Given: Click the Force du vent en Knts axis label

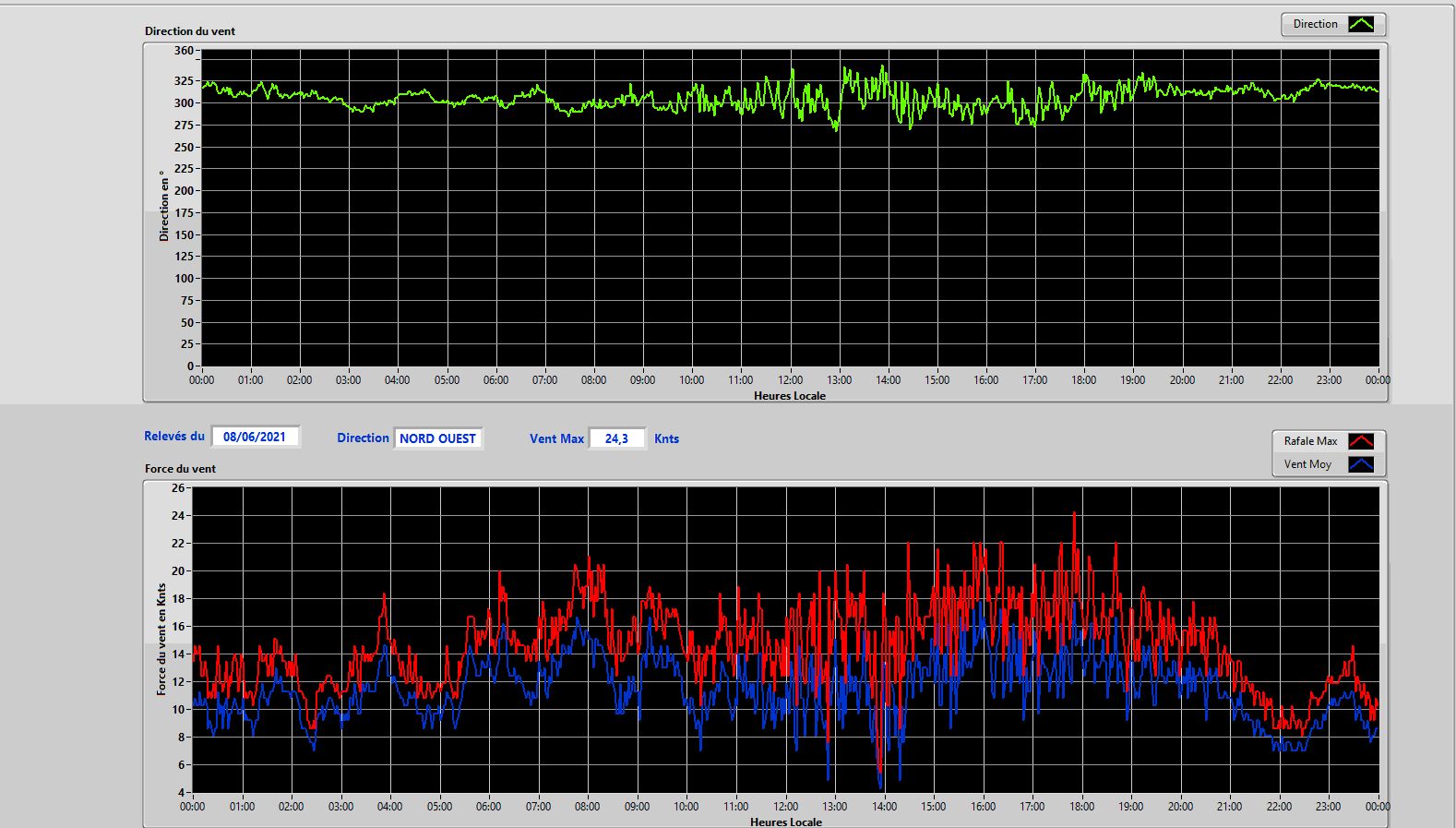Looking at the screenshot, I should click(x=161, y=639).
